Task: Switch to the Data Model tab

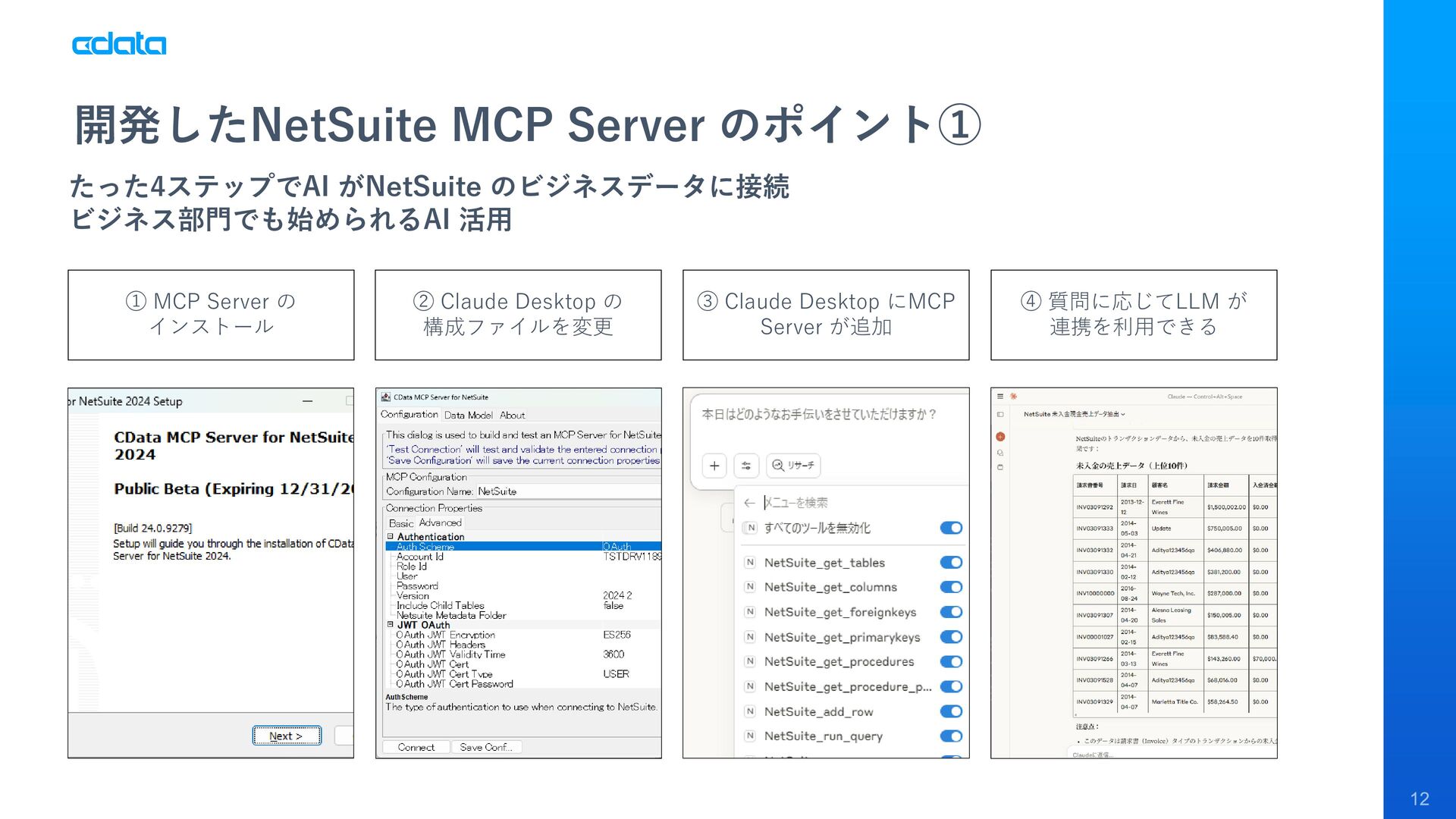Action: point(468,416)
